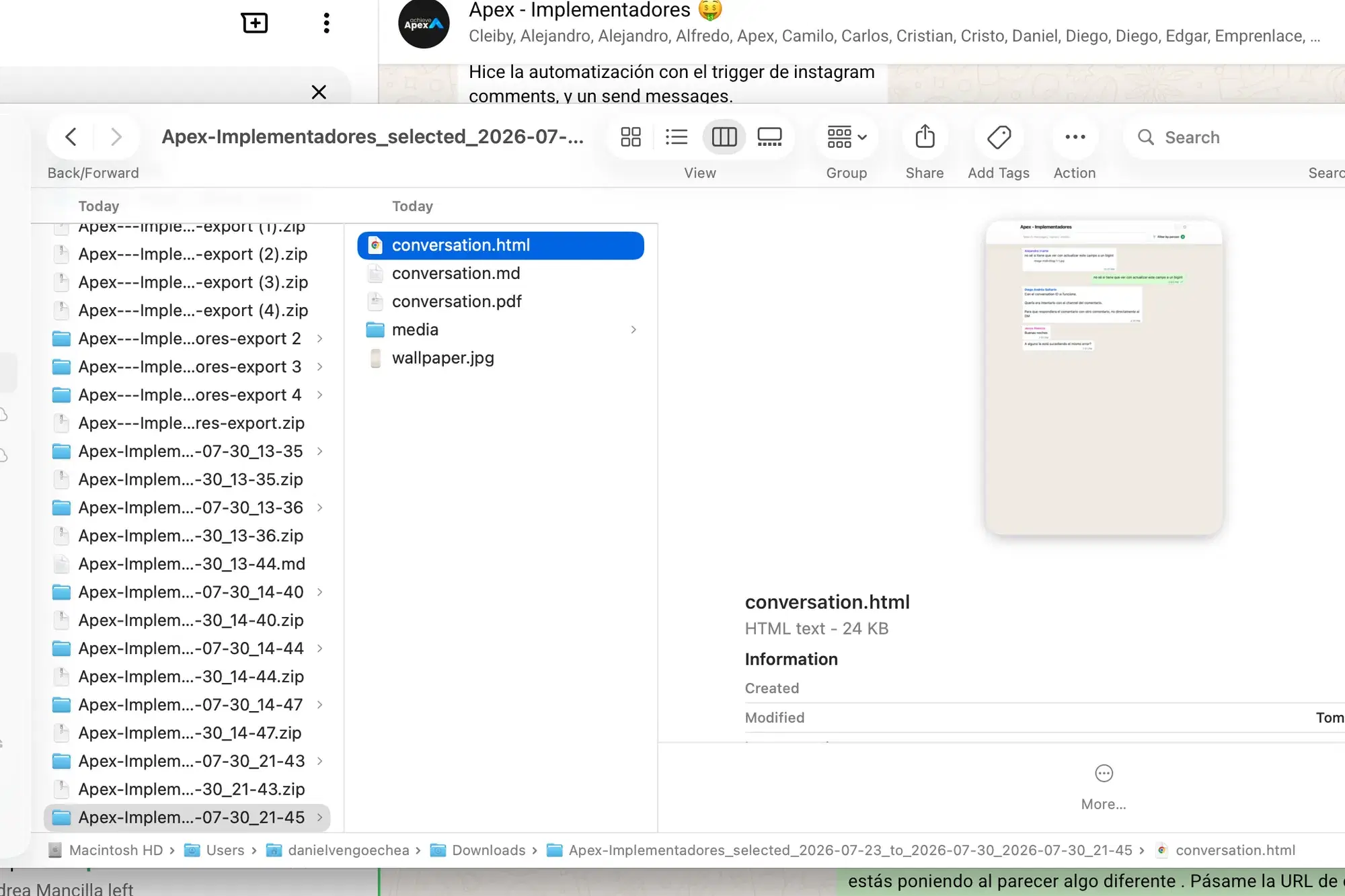The width and height of the screenshot is (1345, 896).
Task: Expand the media folder chevron
Action: [633, 330]
